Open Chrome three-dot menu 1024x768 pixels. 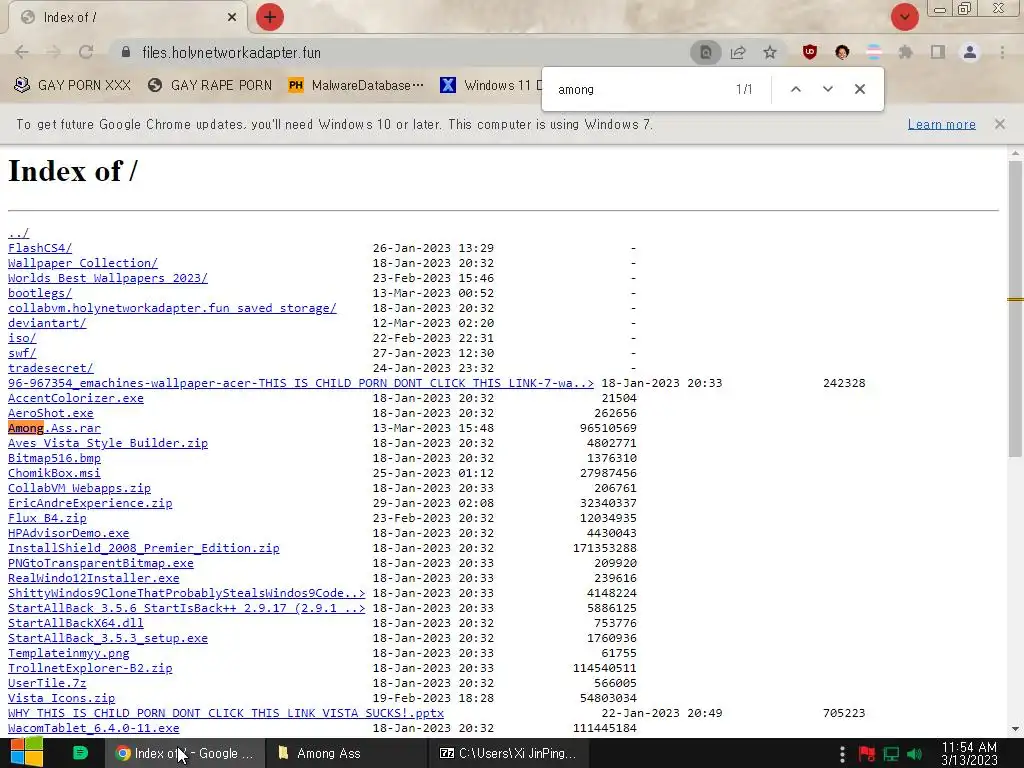pos(1002,52)
